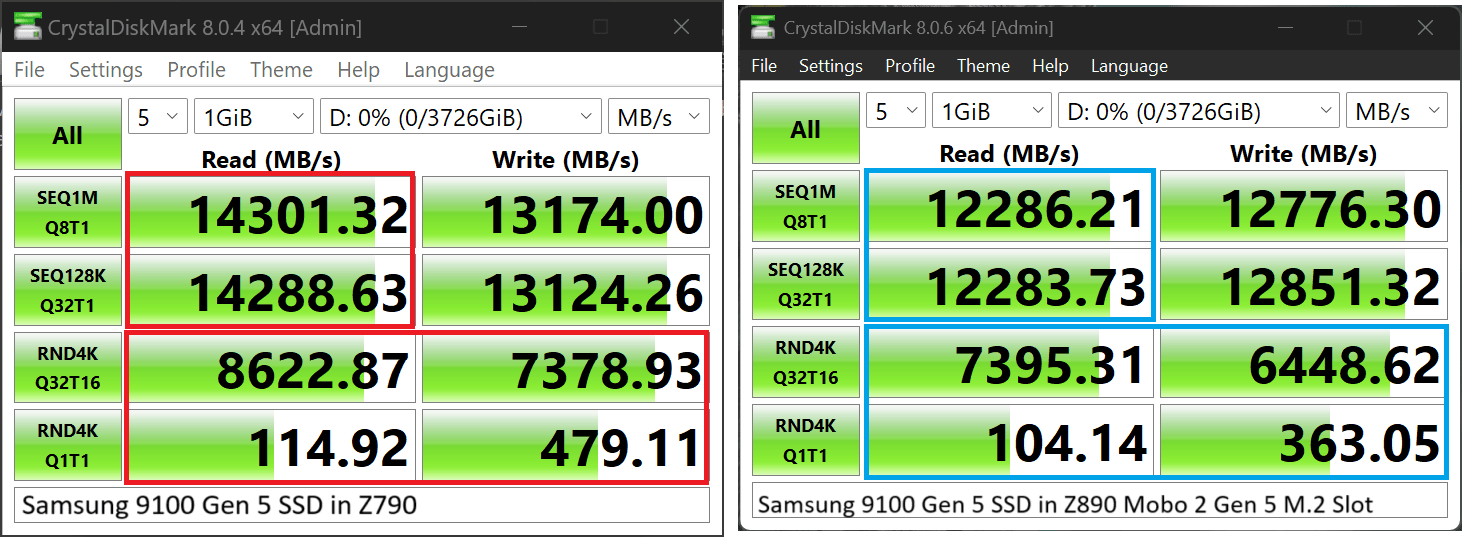Click the Z790 comment text field
The width and height of the screenshot is (1462, 537).
point(362,505)
